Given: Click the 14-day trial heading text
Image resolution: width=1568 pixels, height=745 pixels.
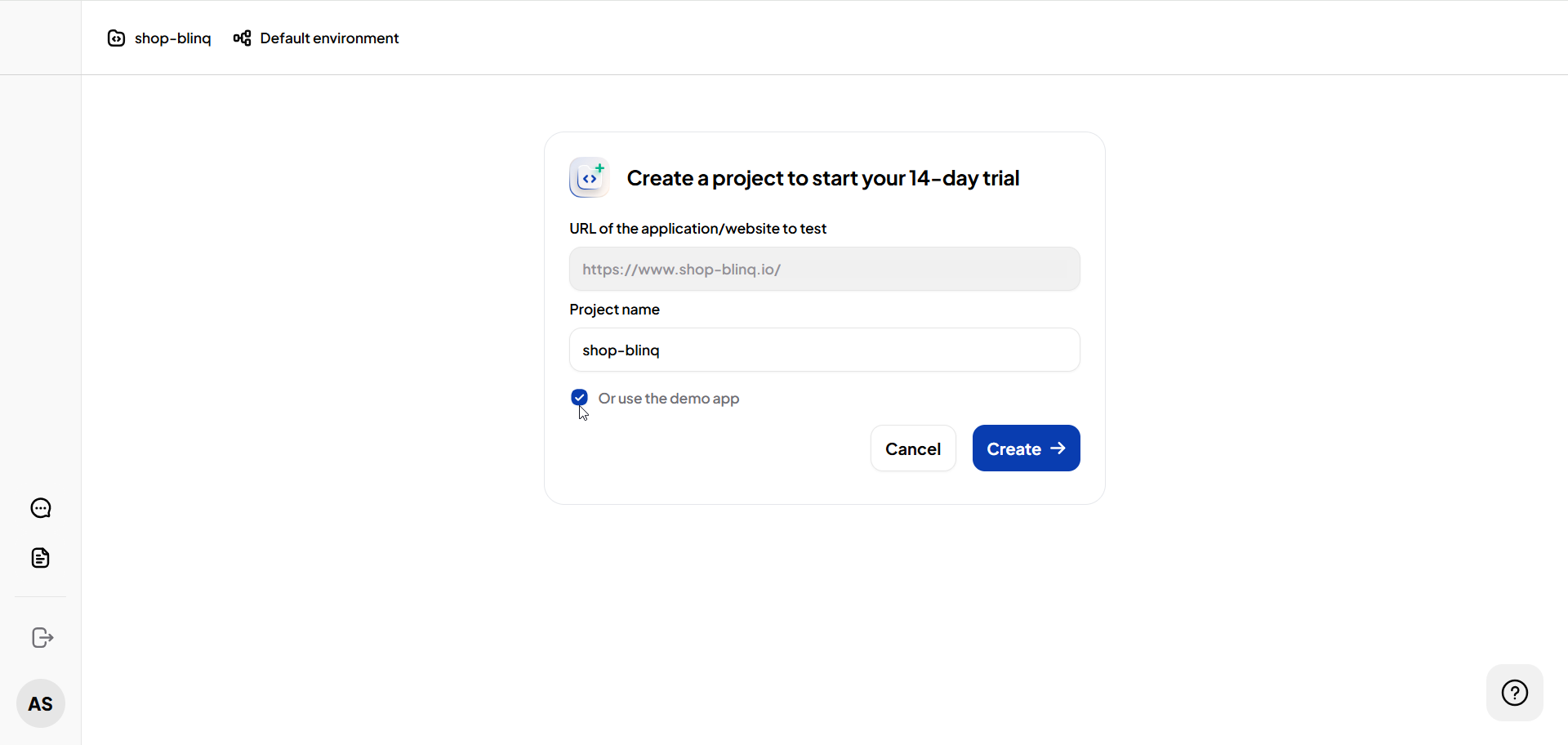Looking at the screenshot, I should (x=822, y=178).
